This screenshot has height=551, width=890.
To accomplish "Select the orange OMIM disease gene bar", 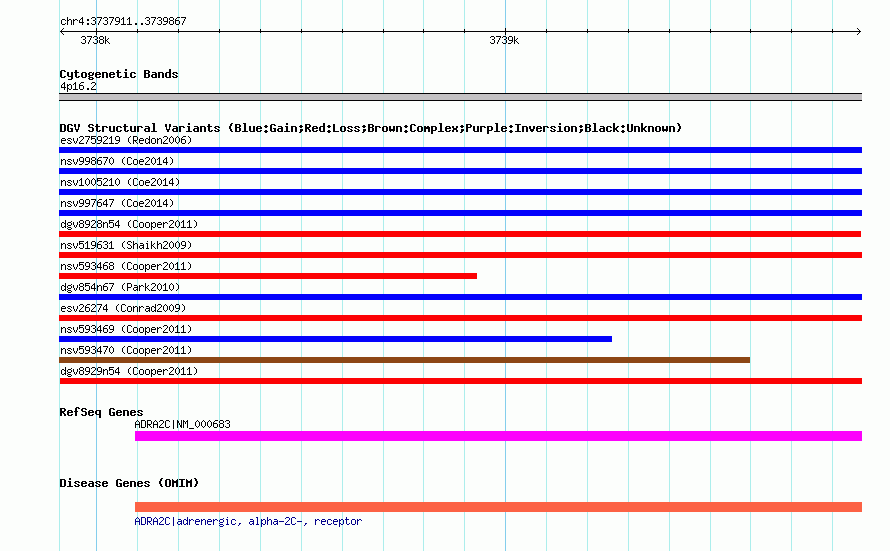I will point(498,507).
